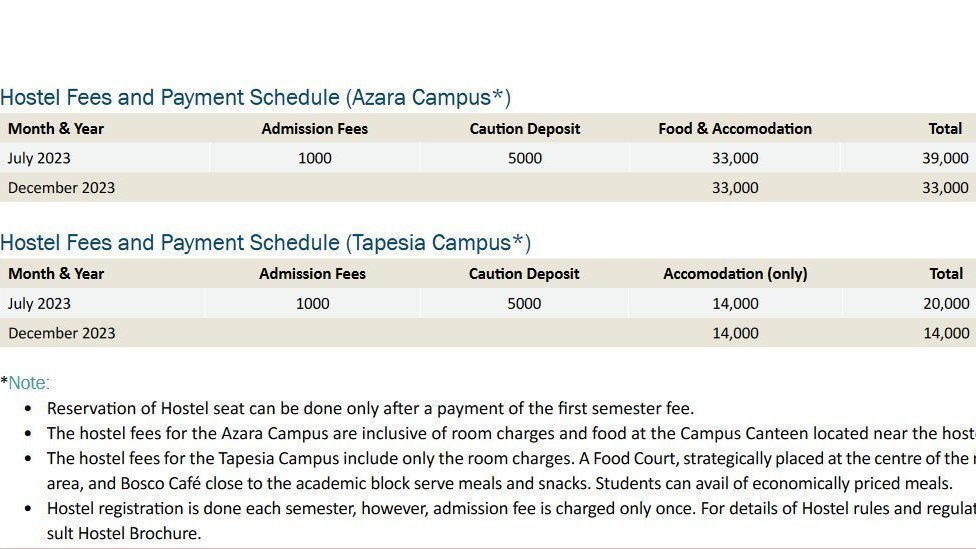The height and width of the screenshot is (549, 976).
Task: Click the 39,000 total cell
Action: pyautogui.click(x=945, y=158)
